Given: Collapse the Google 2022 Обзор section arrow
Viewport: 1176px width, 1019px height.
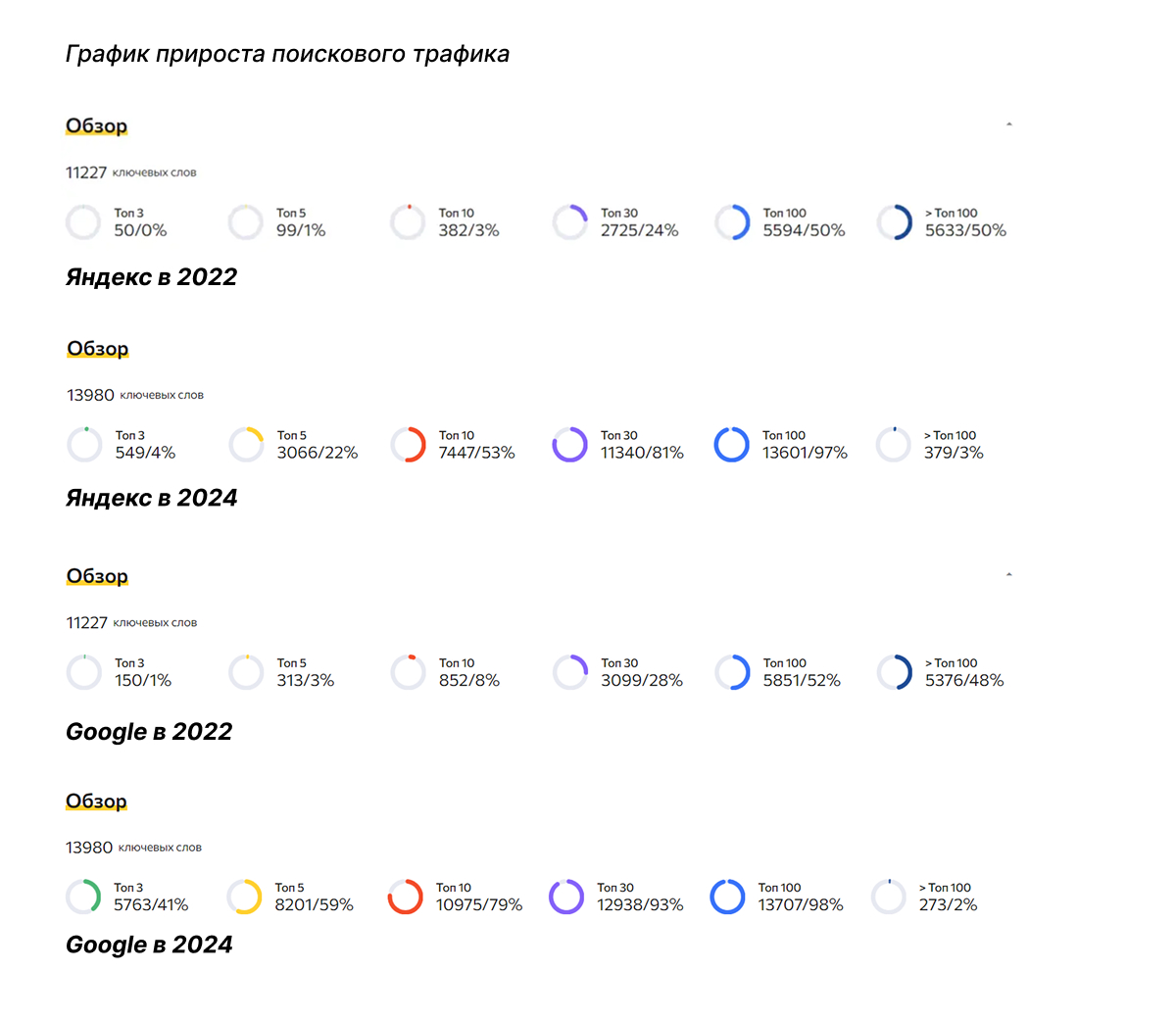Looking at the screenshot, I should pyautogui.click(x=1008, y=575).
